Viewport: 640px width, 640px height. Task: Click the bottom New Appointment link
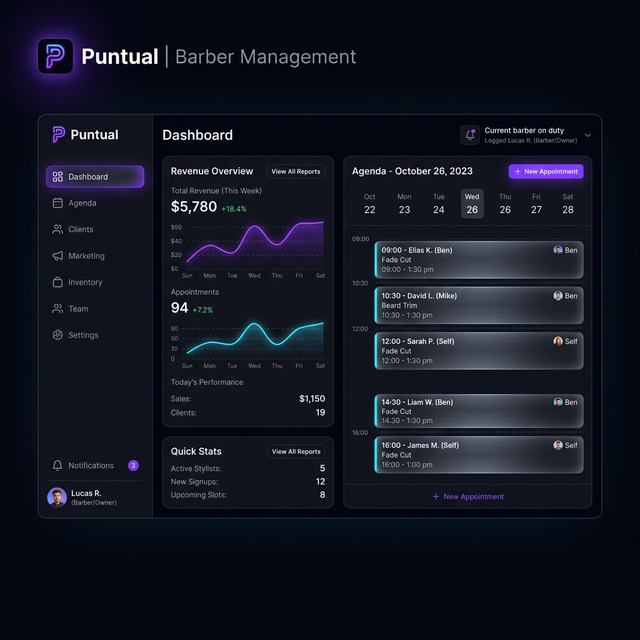click(468, 497)
